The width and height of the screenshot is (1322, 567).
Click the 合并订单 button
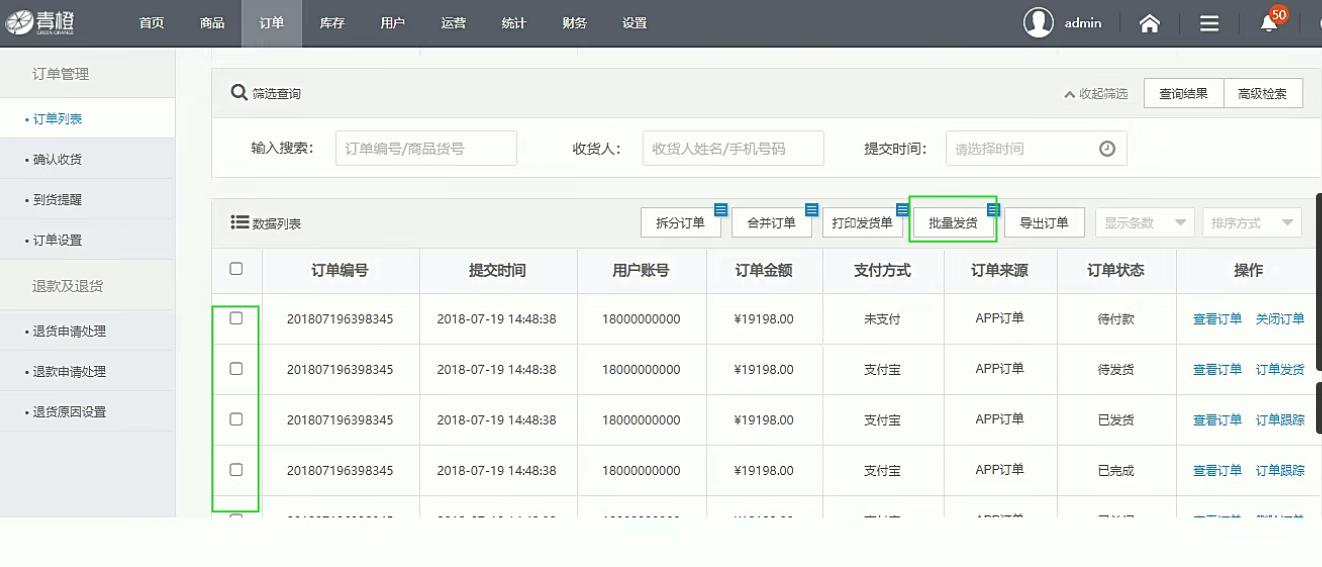771,223
